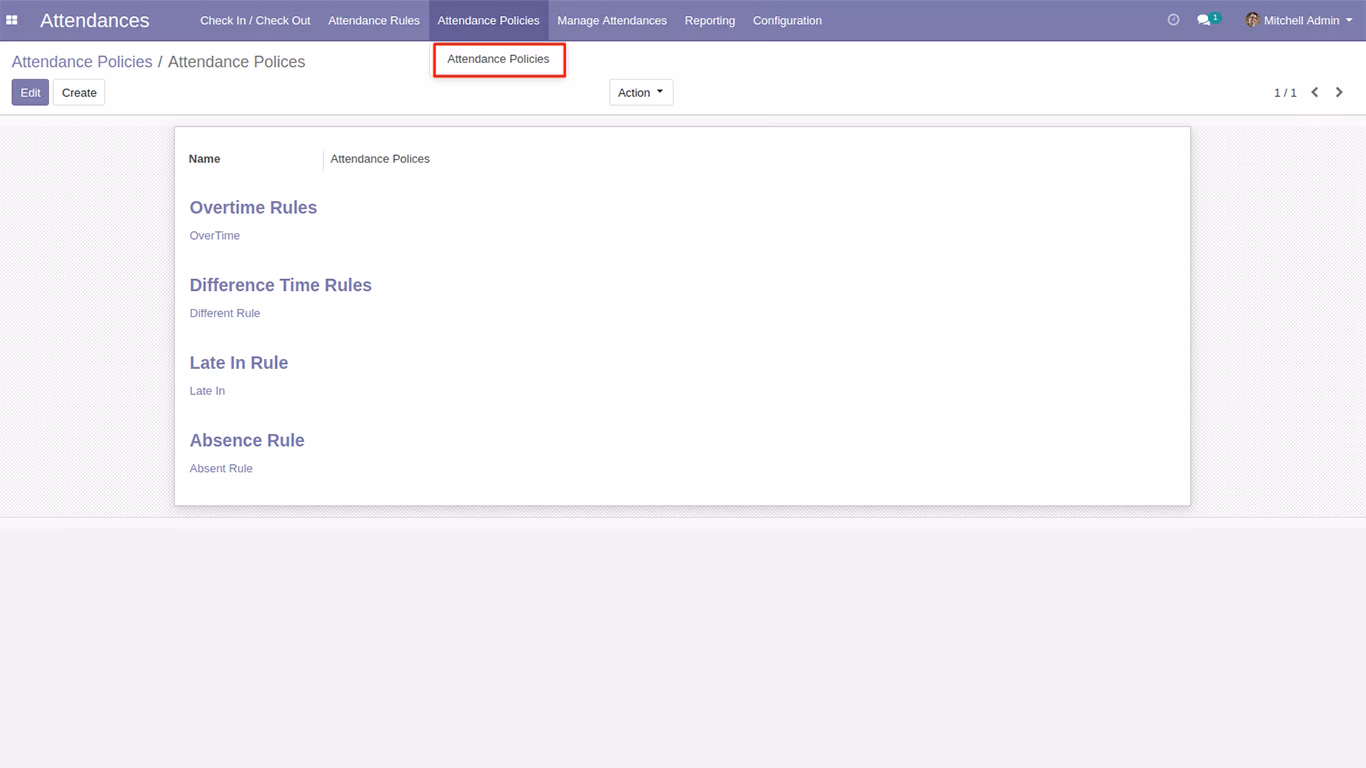Open the Different Rule link
The height and width of the screenshot is (768, 1366).
pos(225,313)
